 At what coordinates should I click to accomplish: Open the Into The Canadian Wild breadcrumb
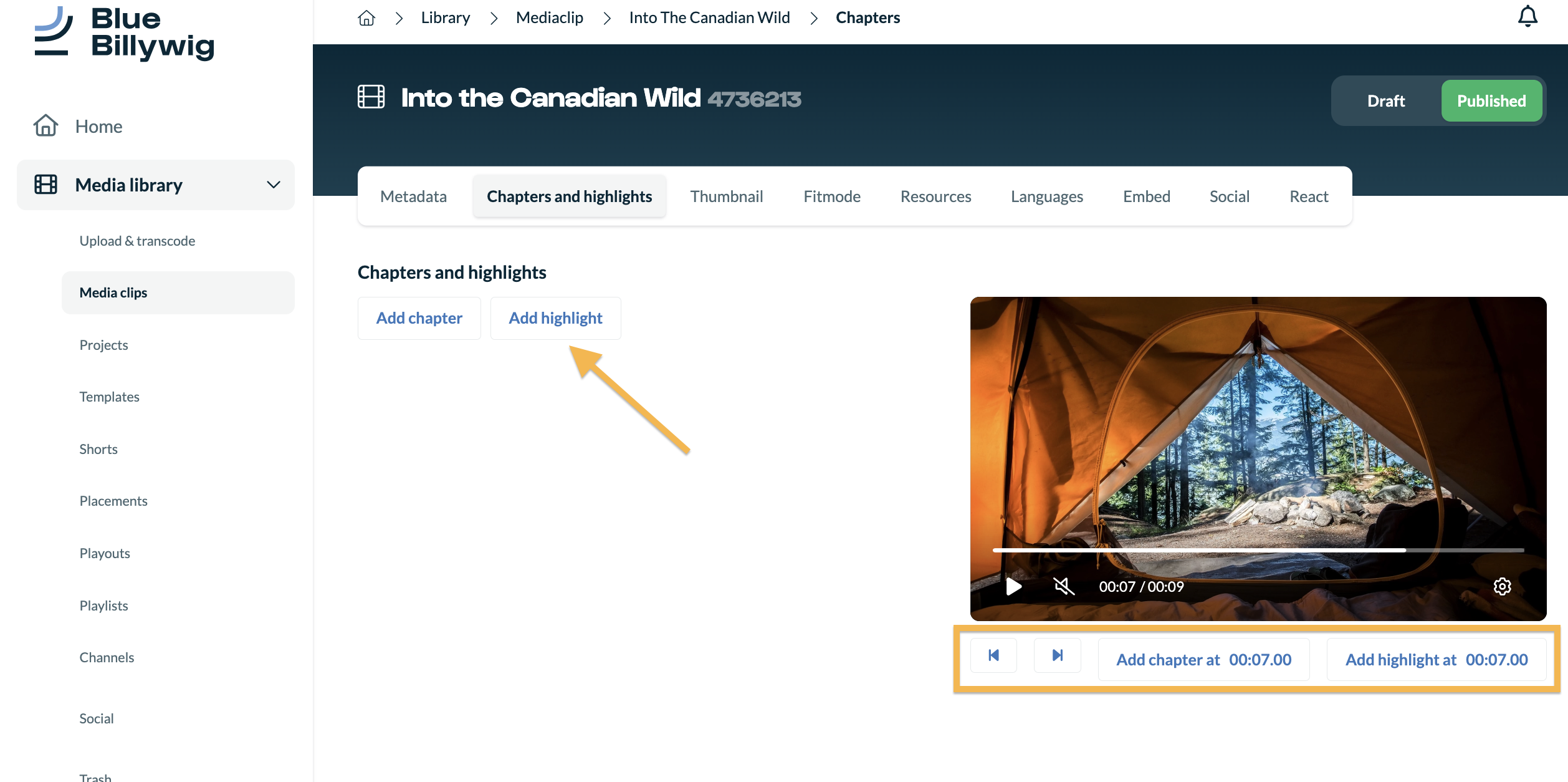(x=709, y=17)
